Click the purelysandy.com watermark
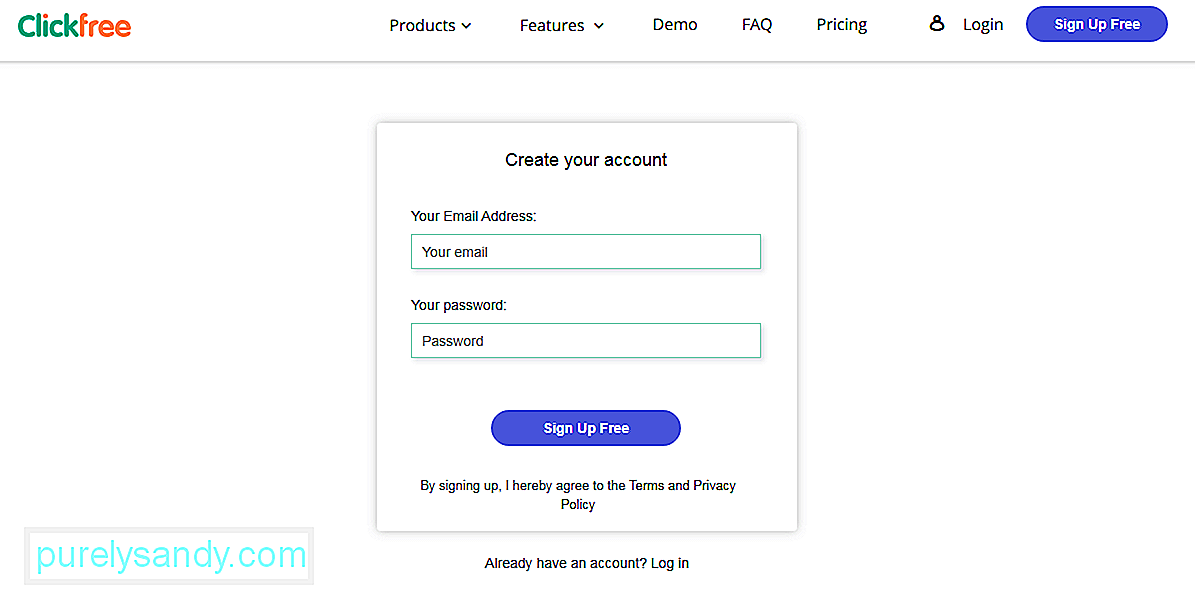The image size is (1195, 600). (169, 556)
